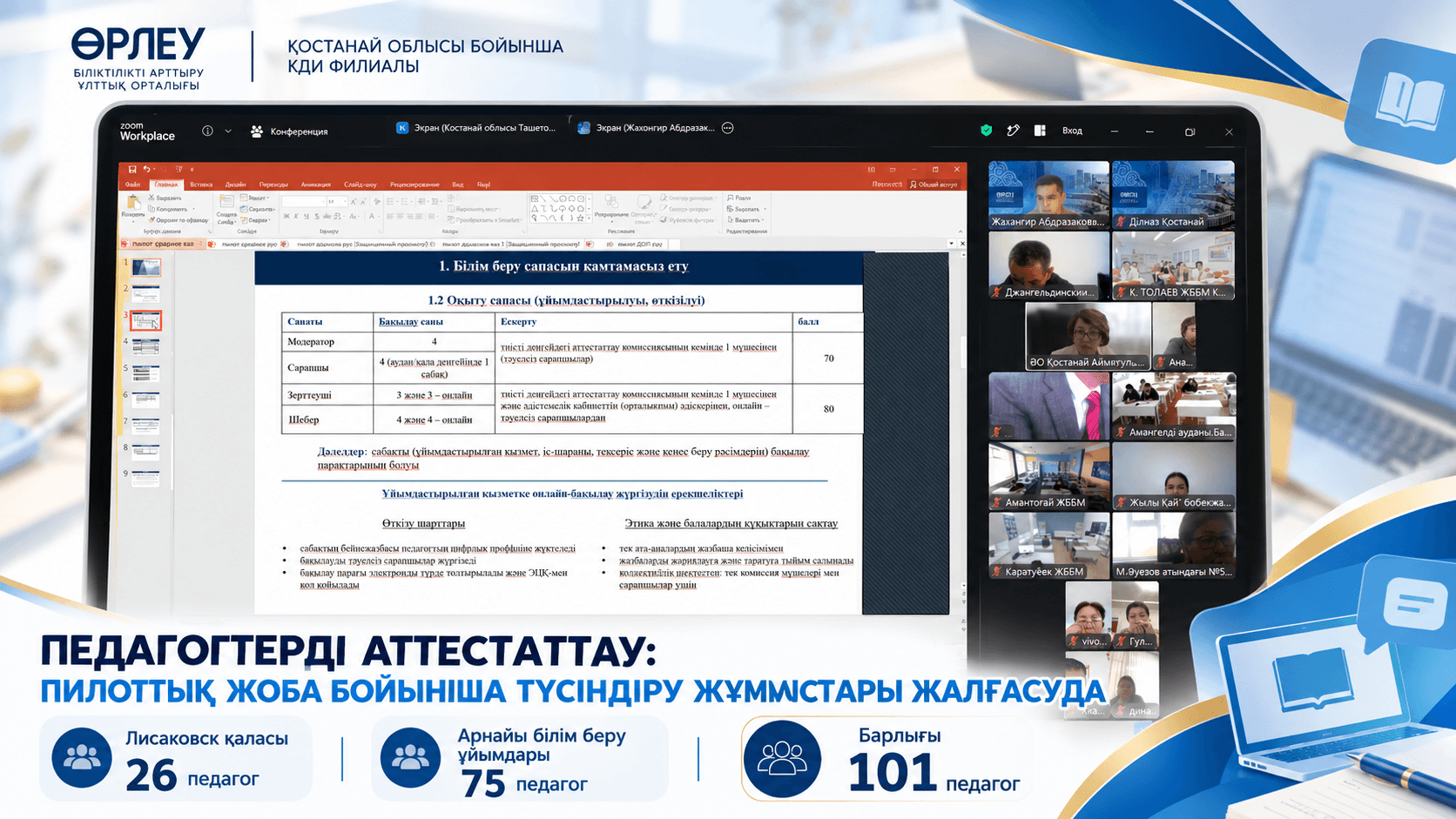Select the Главная ribbon tab
The height and width of the screenshot is (819, 1456).
tap(165, 185)
